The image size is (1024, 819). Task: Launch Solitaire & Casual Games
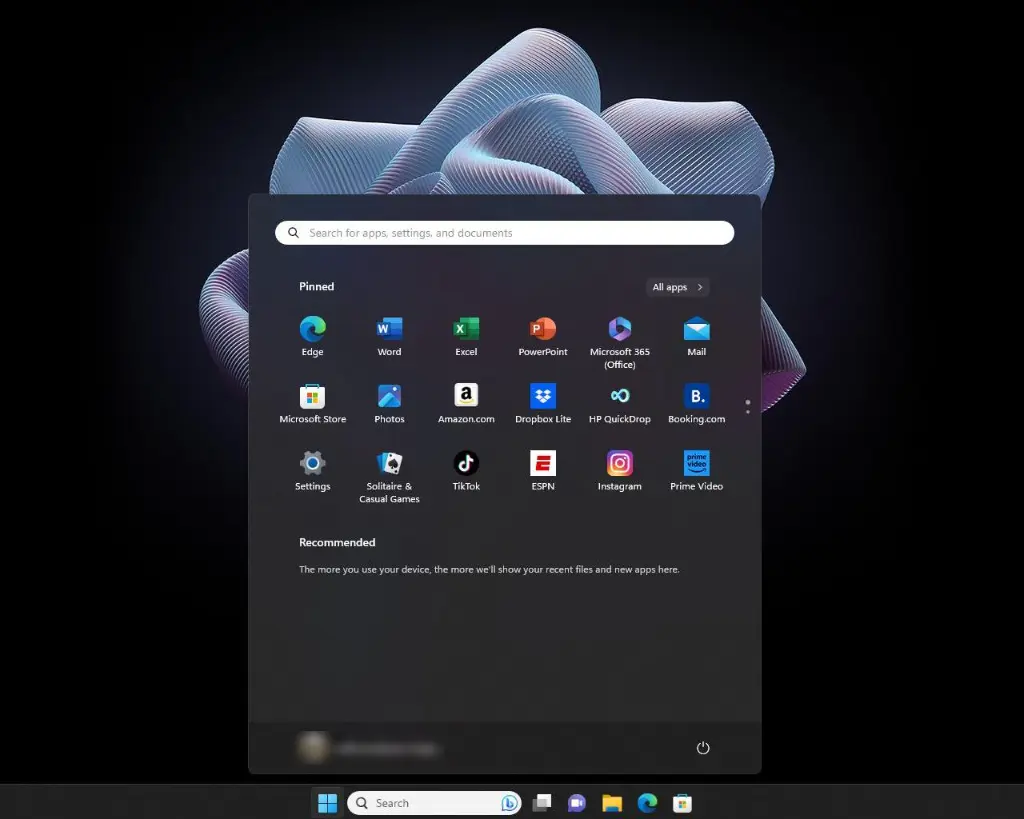389,463
